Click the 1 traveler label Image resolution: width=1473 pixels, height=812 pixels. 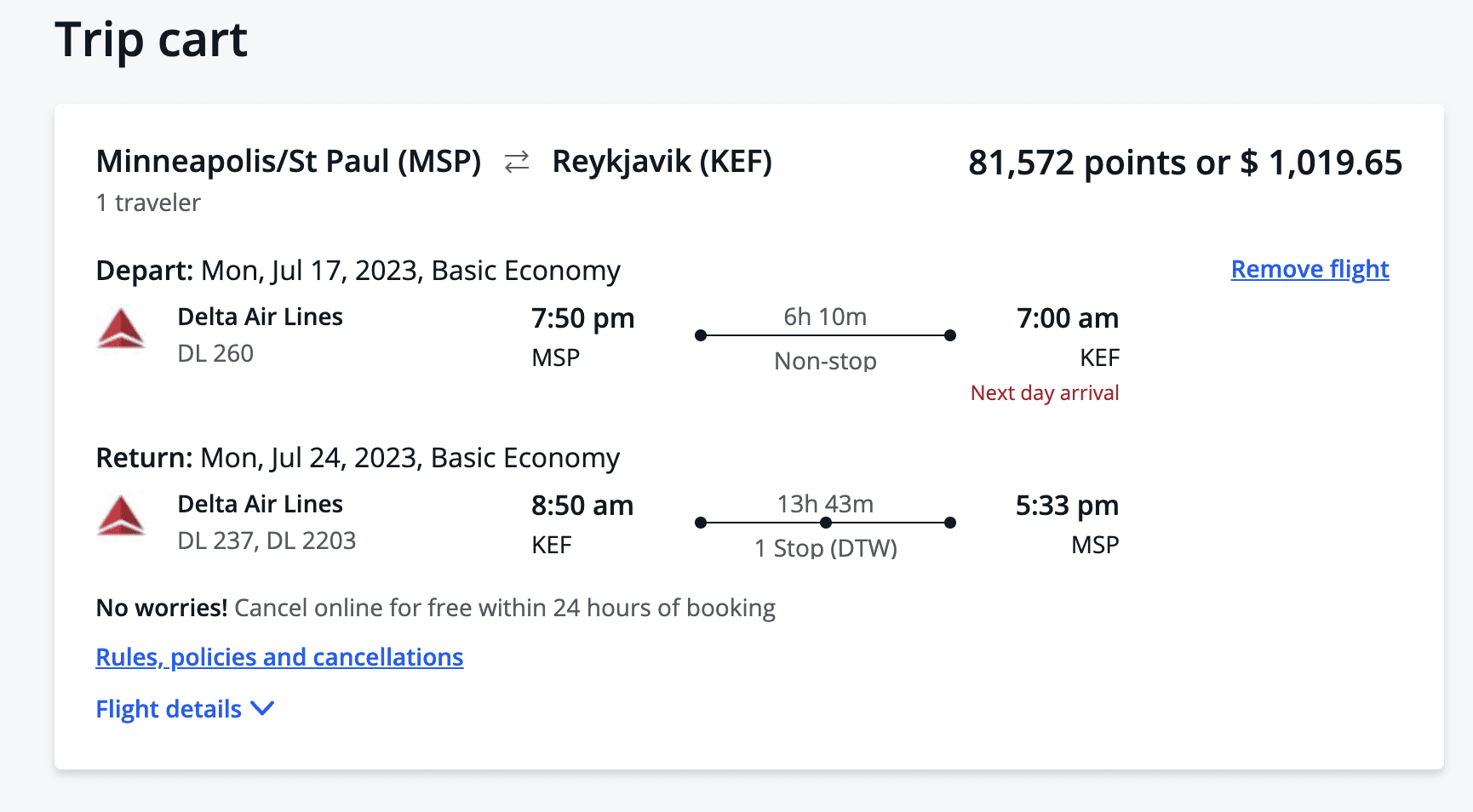(147, 203)
